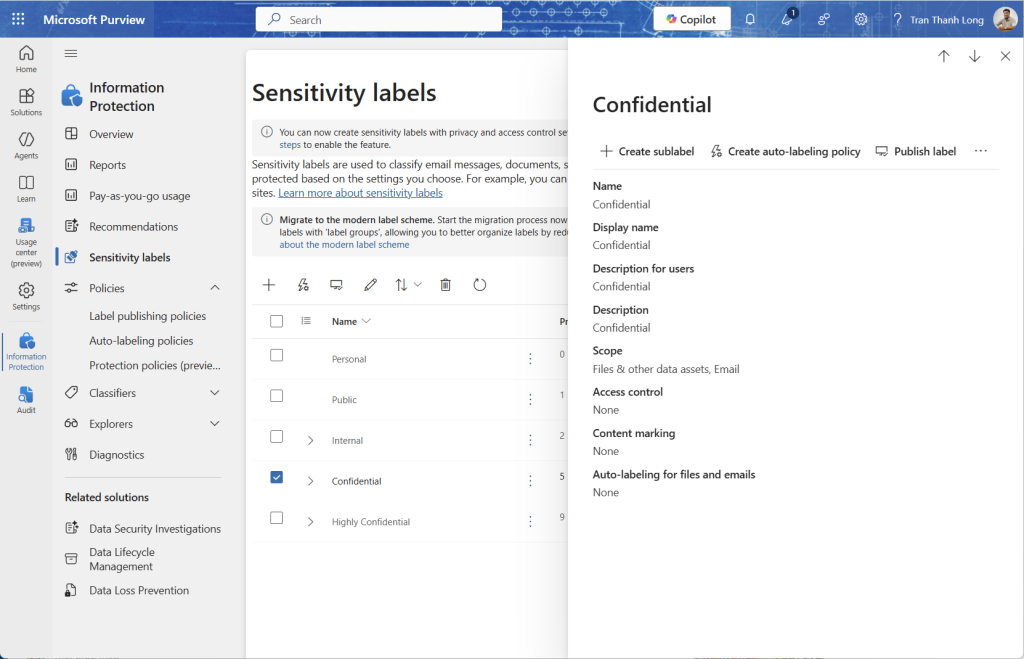Open Auto-labeling policies in the sidebar
The image size is (1024, 659).
(x=141, y=341)
